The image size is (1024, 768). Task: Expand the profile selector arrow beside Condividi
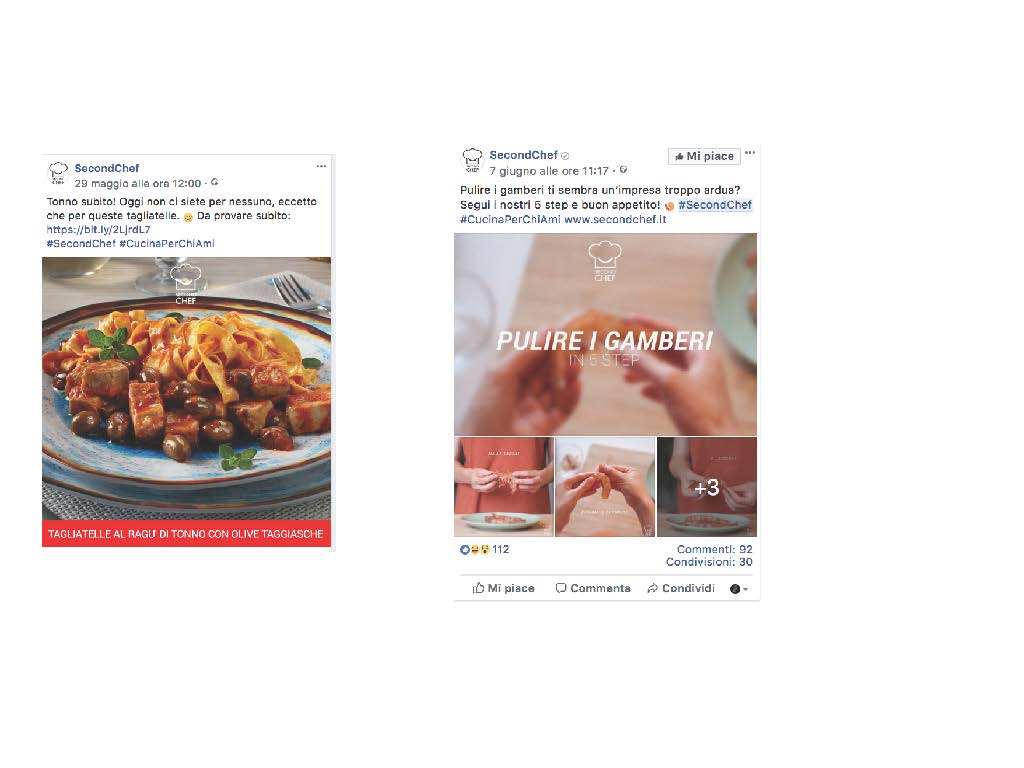739,589
